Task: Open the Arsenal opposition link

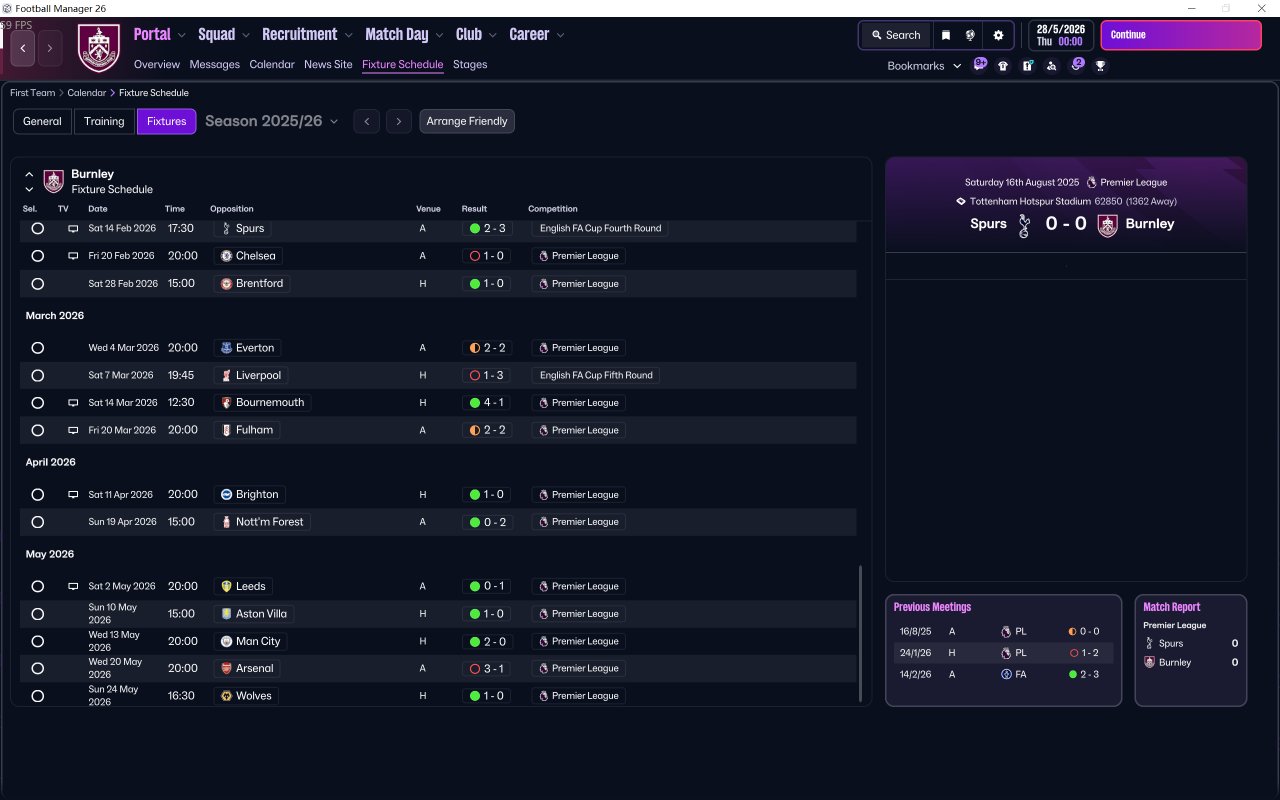Action: point(247,669)
